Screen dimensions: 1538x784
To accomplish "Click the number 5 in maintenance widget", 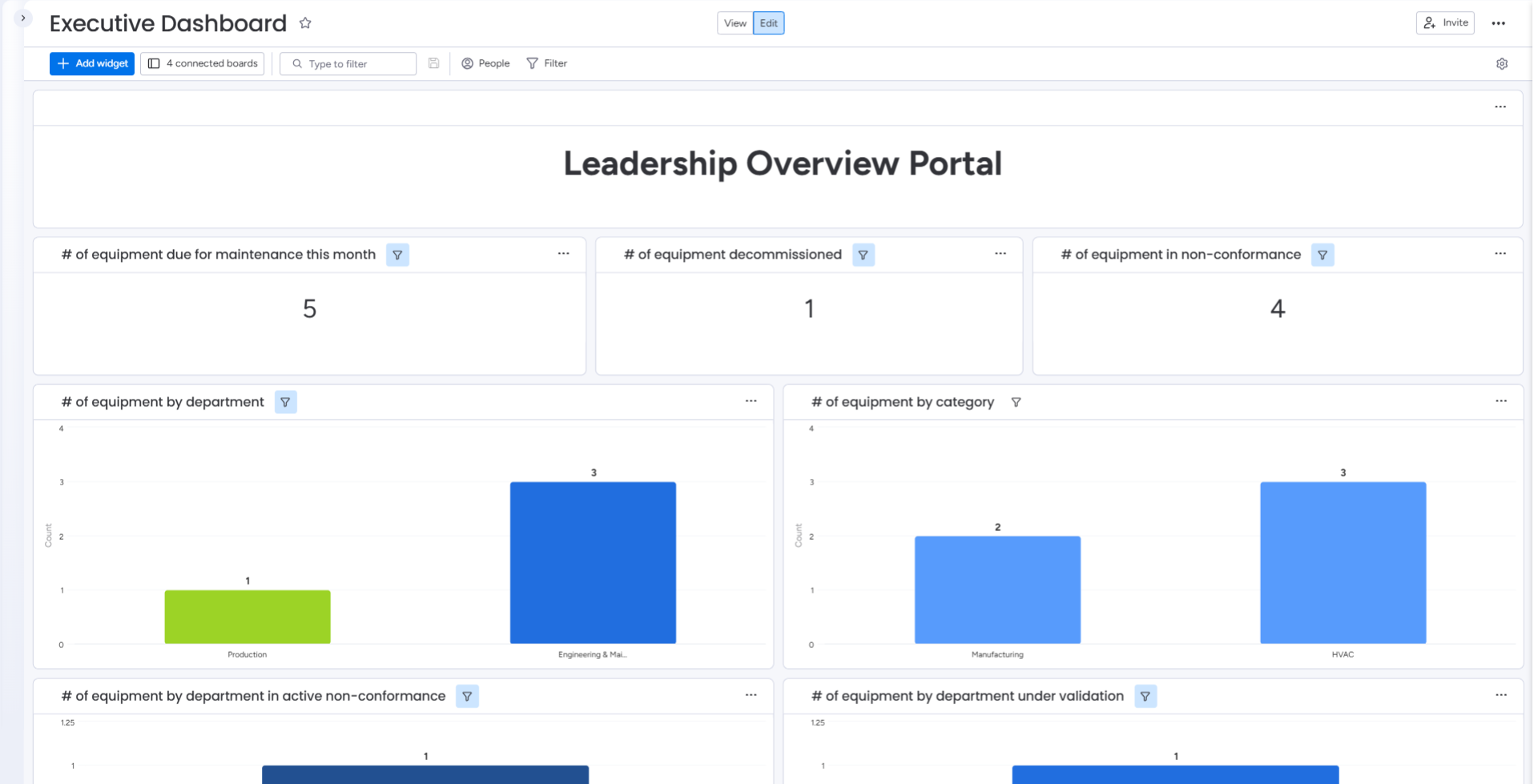I will pyautogui.click(x=310, y=309).
